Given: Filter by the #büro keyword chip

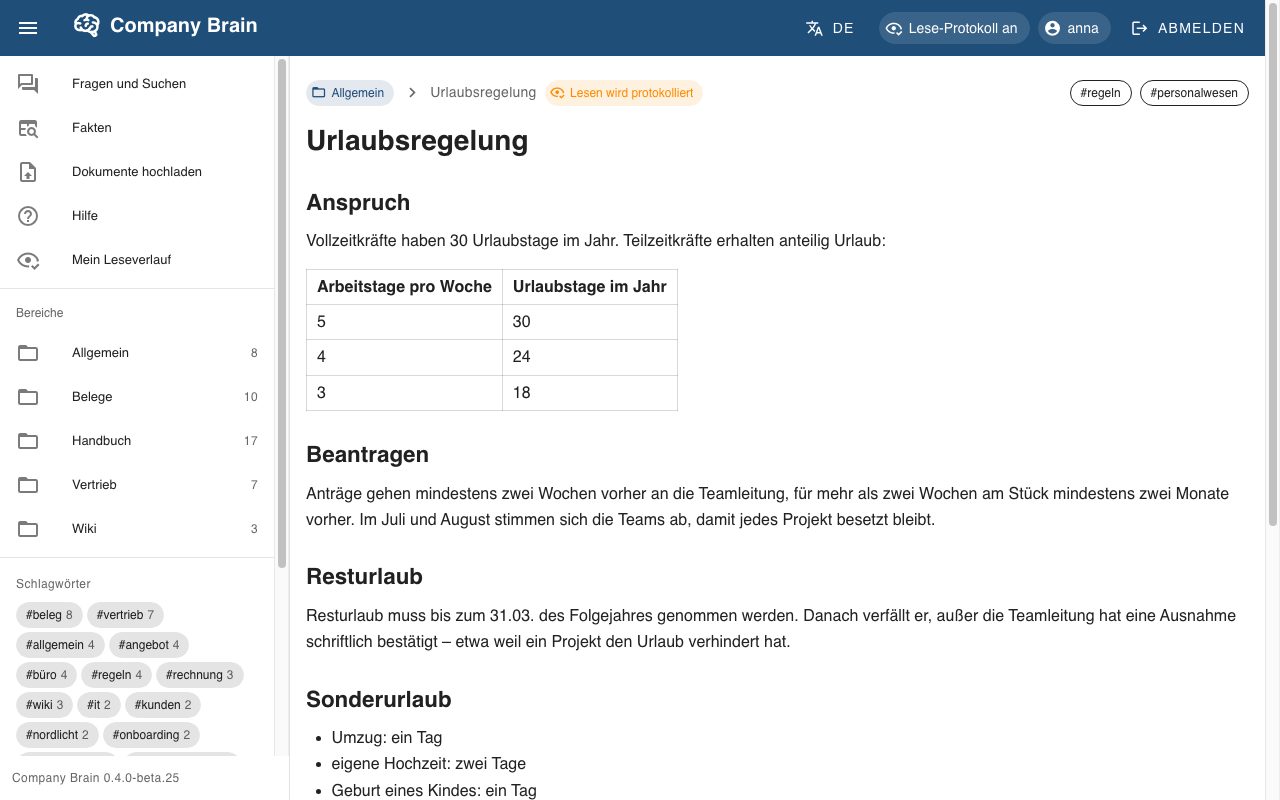Looking at the screenshot, I should point(47,675).
